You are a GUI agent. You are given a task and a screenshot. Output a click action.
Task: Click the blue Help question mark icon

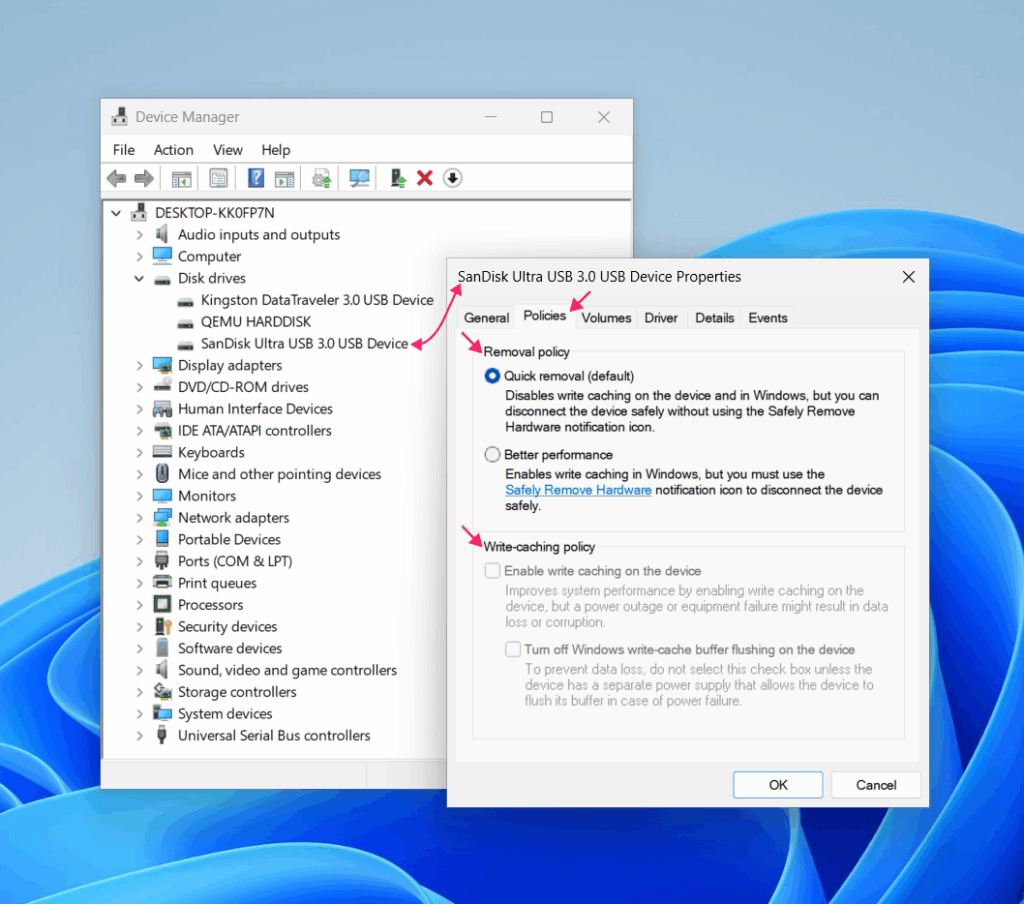coord(256,178)
